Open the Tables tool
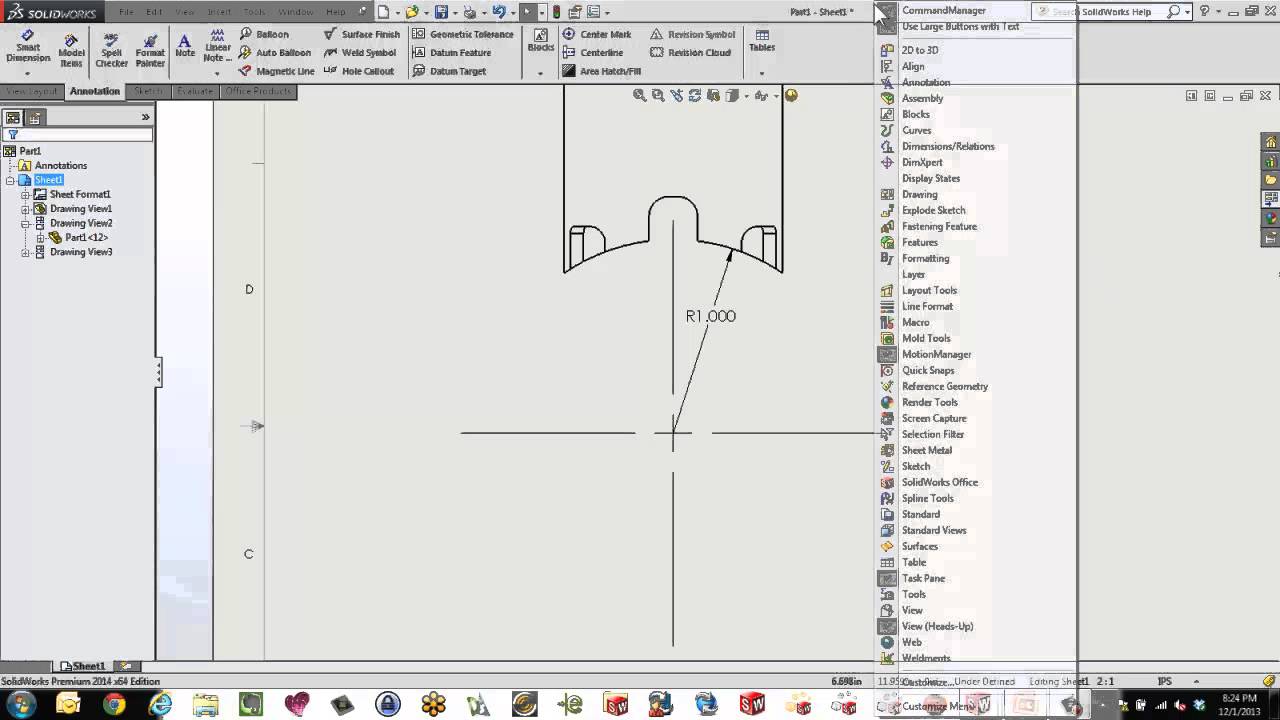The height and width of the screenshot is (720, 1280). [762, 41]
